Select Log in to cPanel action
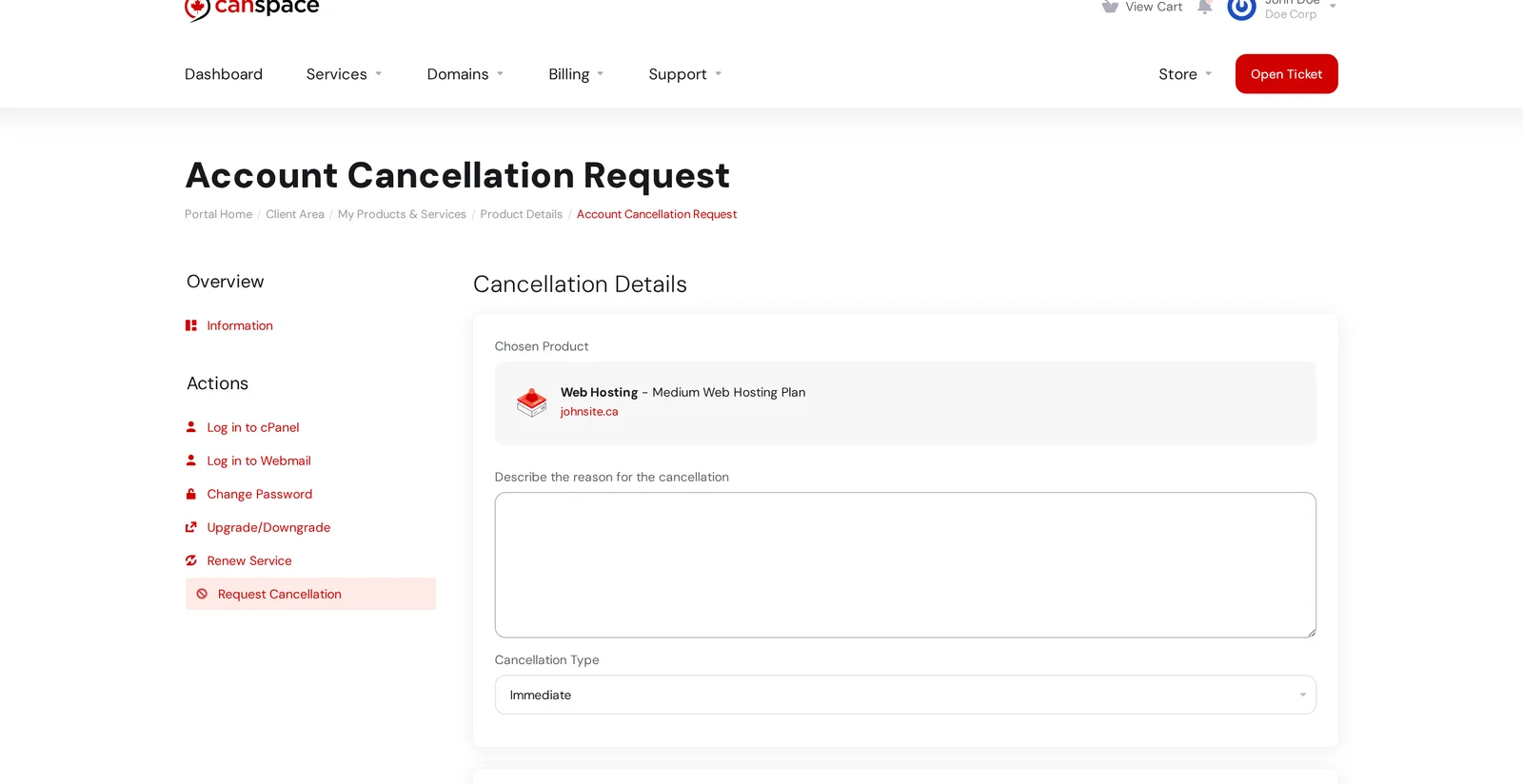1523x784 pixels. click(x=253, y=427)
